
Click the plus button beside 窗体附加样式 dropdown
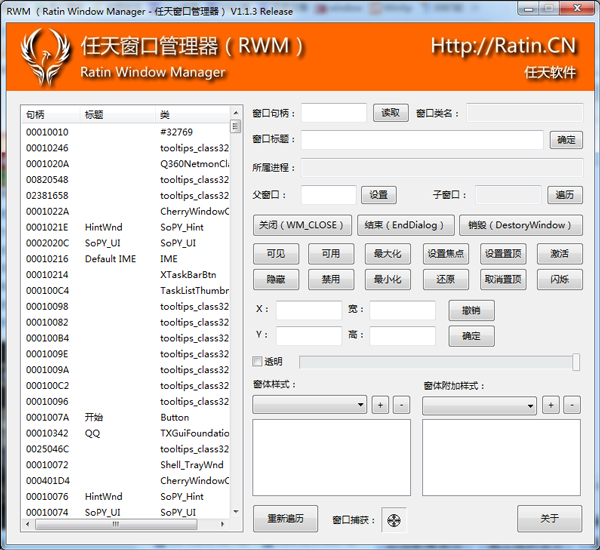[551, 405]
